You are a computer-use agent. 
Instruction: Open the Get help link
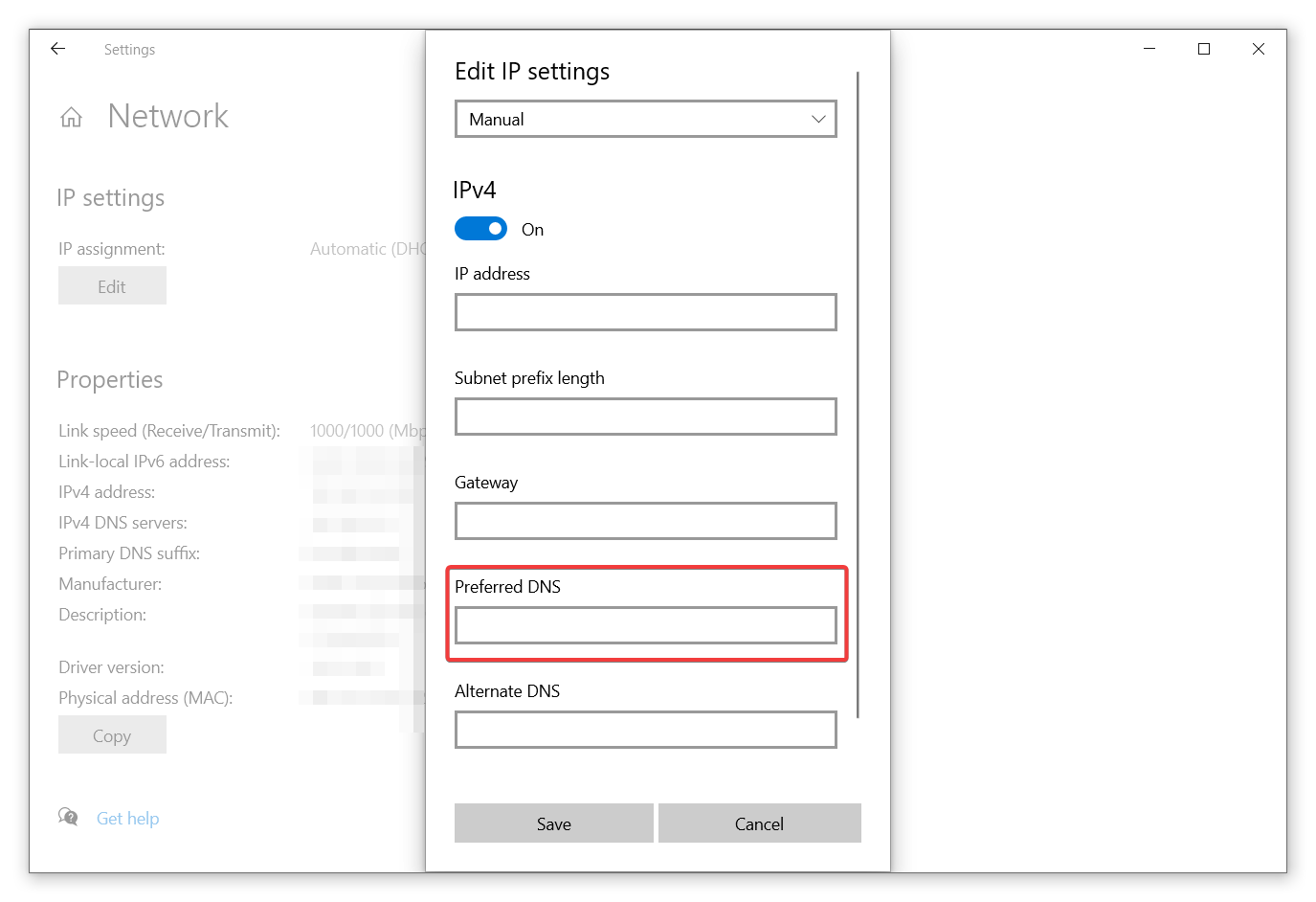(128, 819)
